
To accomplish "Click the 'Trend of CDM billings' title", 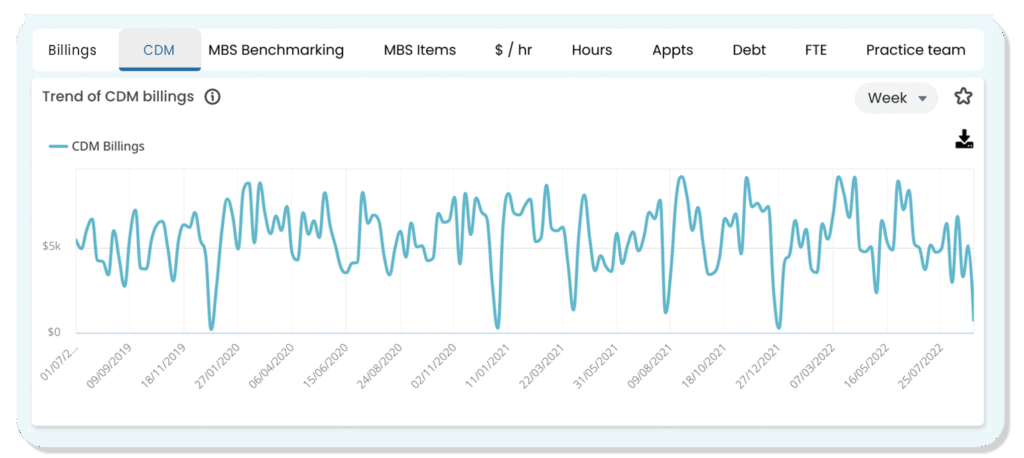I will click(118, 97).
